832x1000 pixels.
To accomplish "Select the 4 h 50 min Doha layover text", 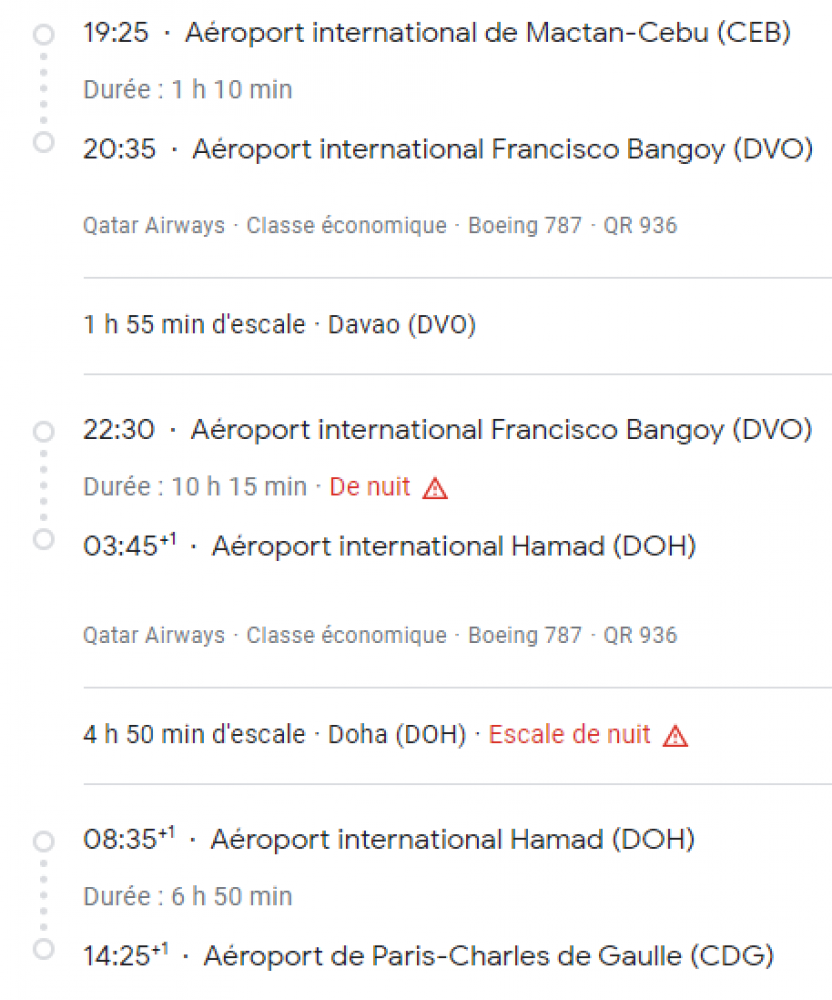I will tap(275, 735).
